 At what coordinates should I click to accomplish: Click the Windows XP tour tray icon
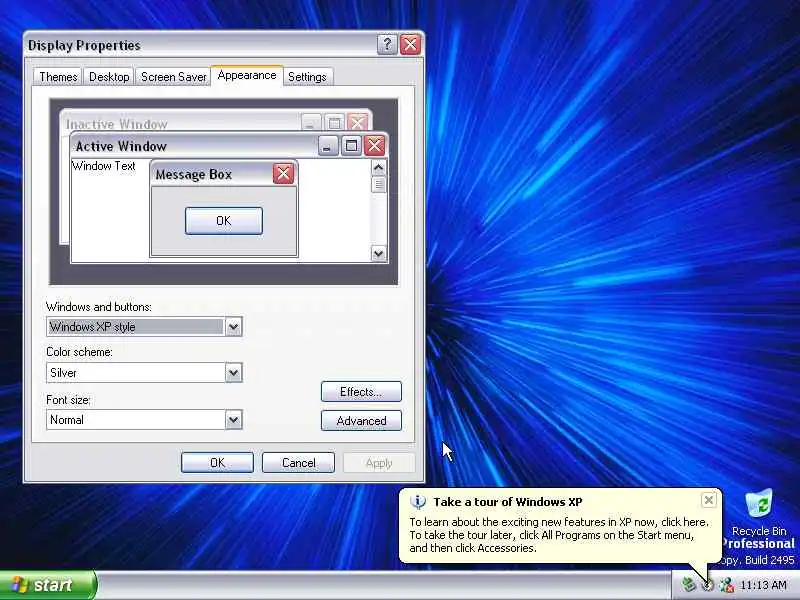click(x=708, y=585)
